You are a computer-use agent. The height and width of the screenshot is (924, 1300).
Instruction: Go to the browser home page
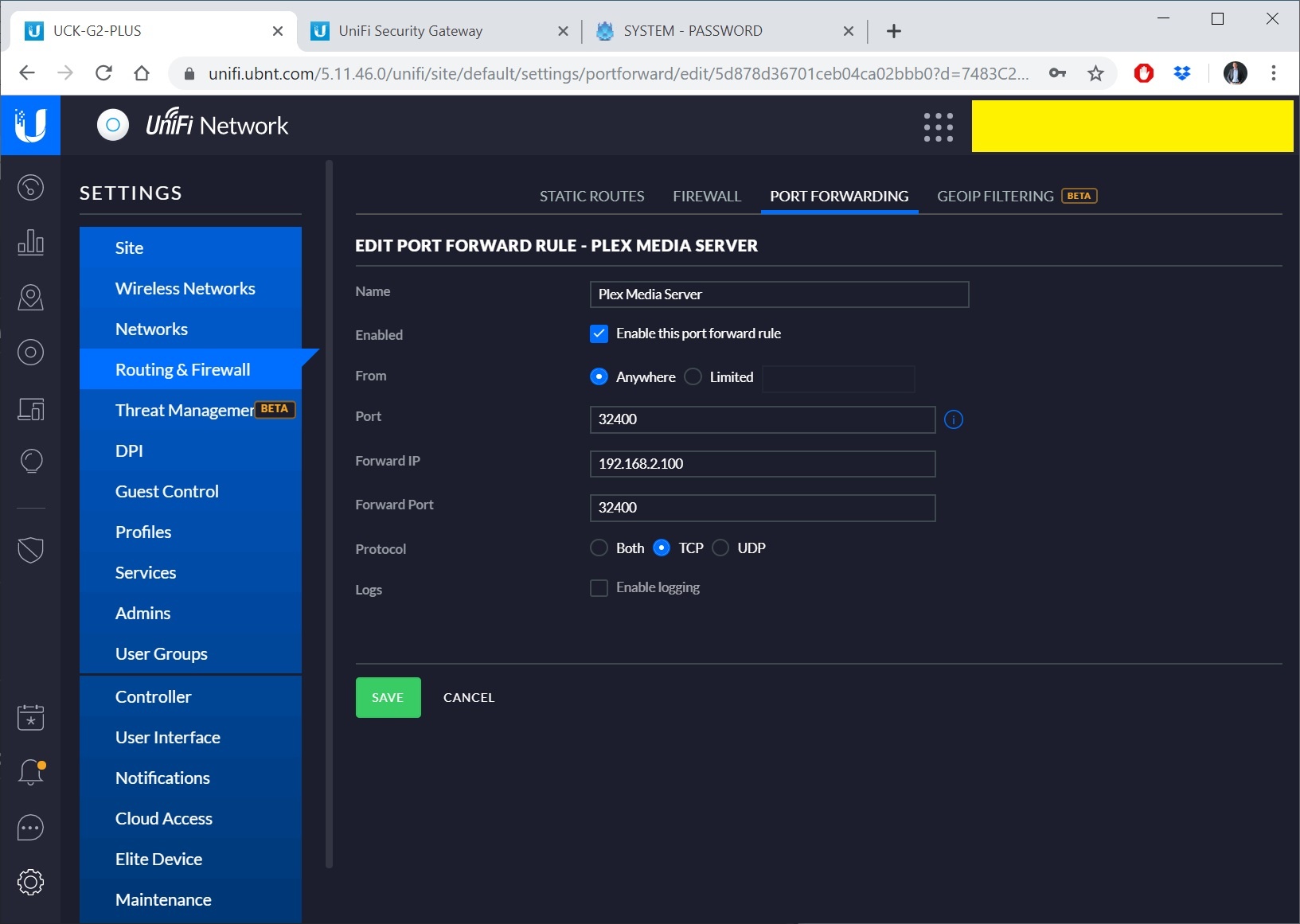pos(142,73)
